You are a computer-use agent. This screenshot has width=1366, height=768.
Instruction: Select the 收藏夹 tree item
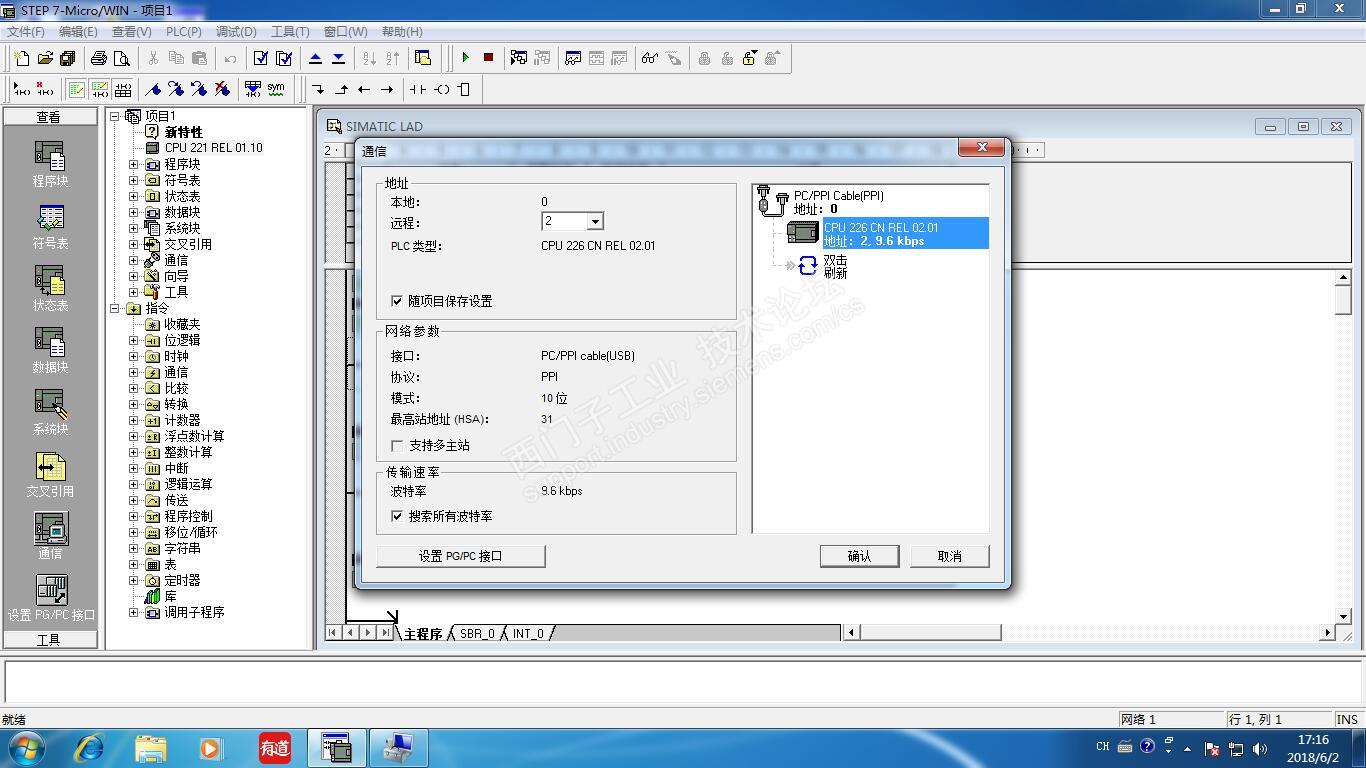point(182,324)
